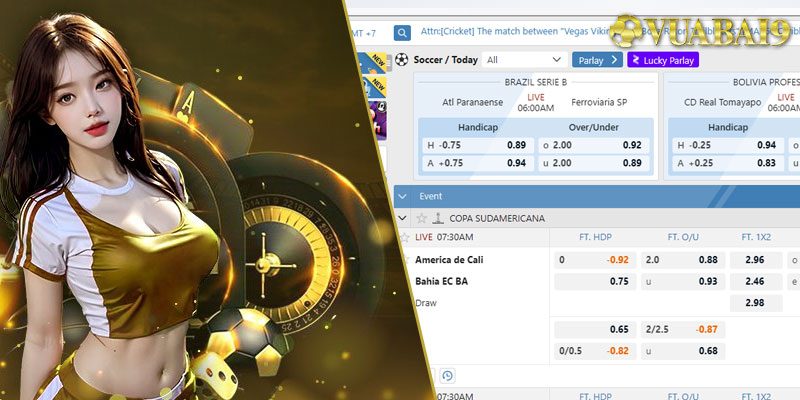Click the Ferroviaria SP team name
Viewport: 800px width, 400px height.
point(599,103)
